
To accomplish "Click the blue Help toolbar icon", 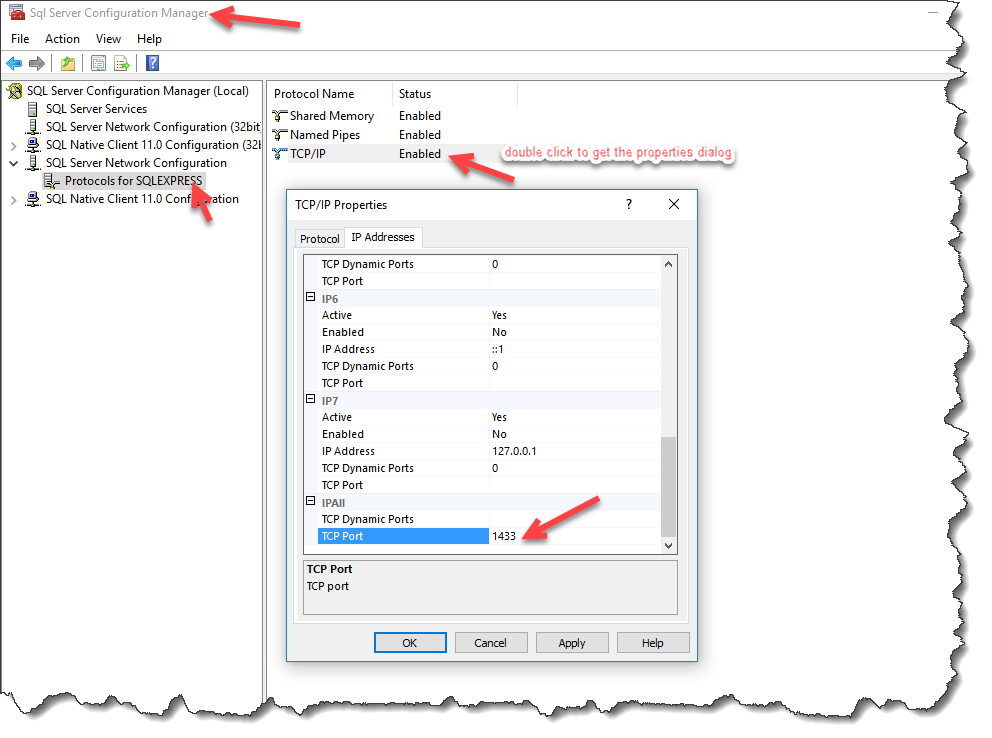I will [152, 63].
